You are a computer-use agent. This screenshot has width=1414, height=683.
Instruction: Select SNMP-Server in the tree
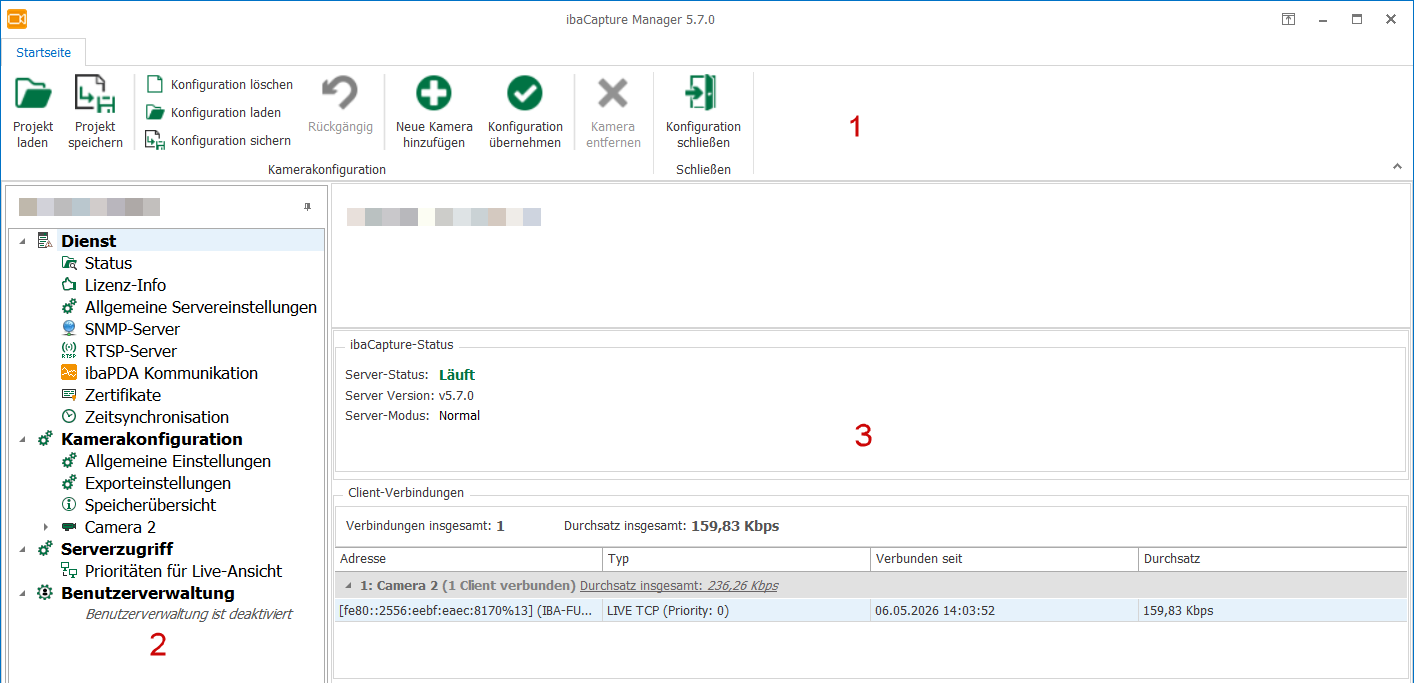(x=132, y=329)
